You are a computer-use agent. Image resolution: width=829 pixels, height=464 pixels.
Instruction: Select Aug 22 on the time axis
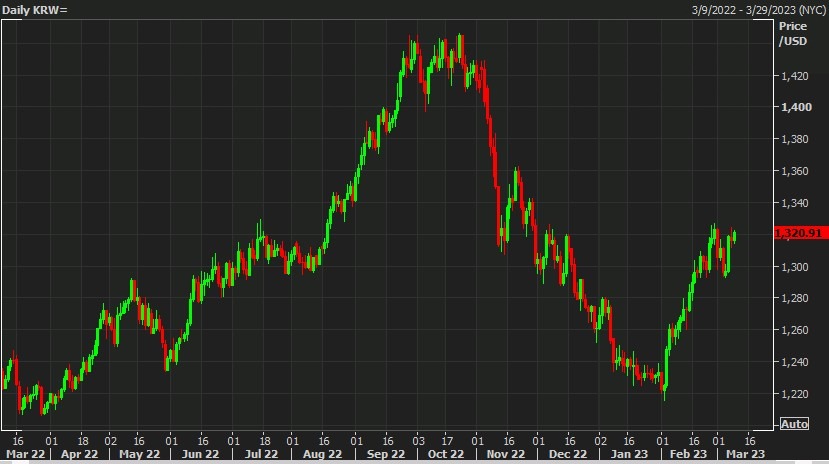(x=322, y=454)
